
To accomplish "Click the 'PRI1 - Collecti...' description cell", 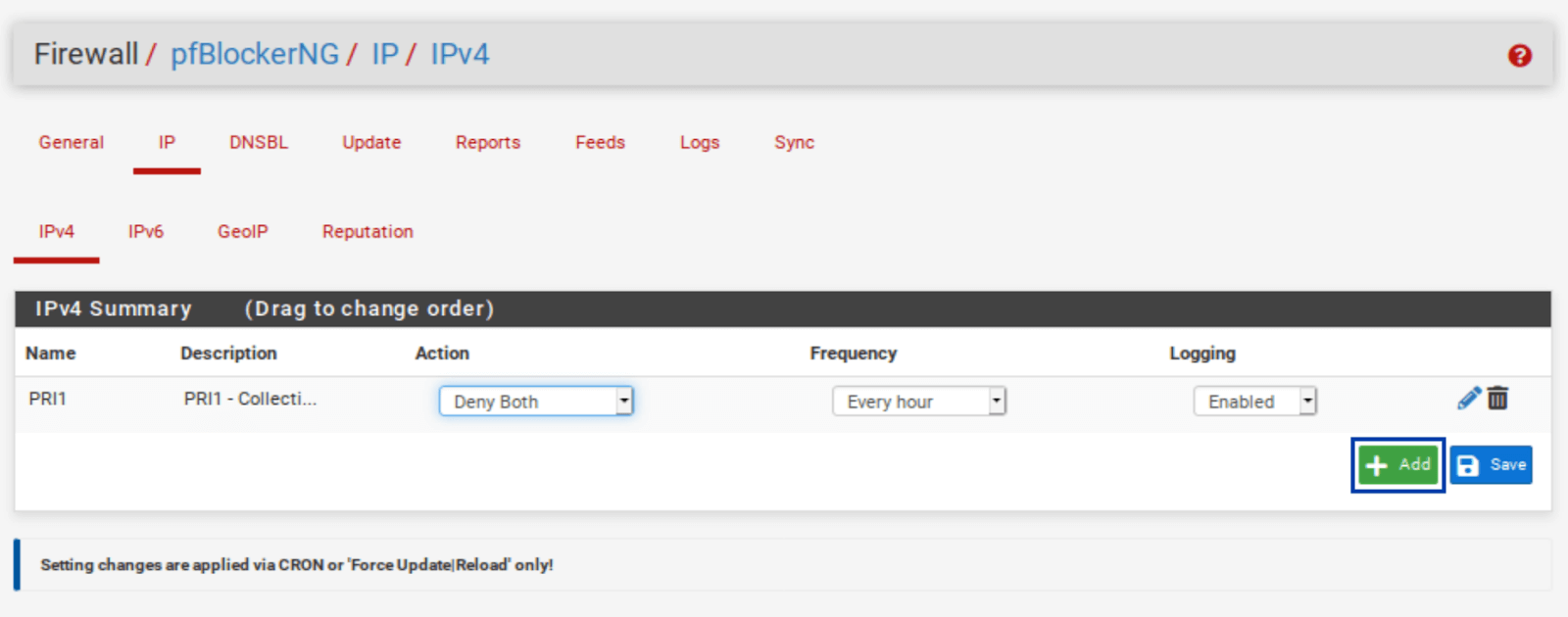I will click(x=250, y=399).
